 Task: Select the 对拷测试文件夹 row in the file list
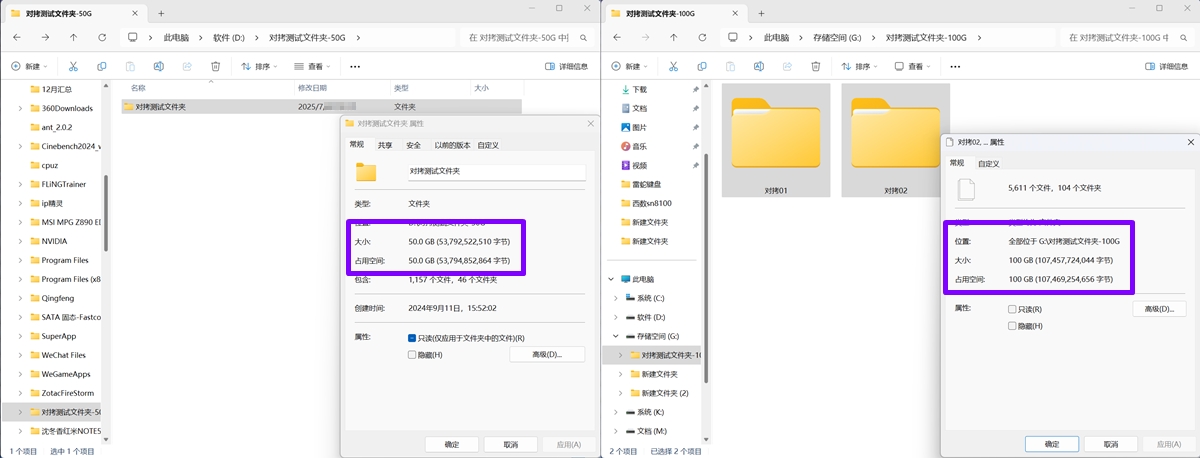320,106
